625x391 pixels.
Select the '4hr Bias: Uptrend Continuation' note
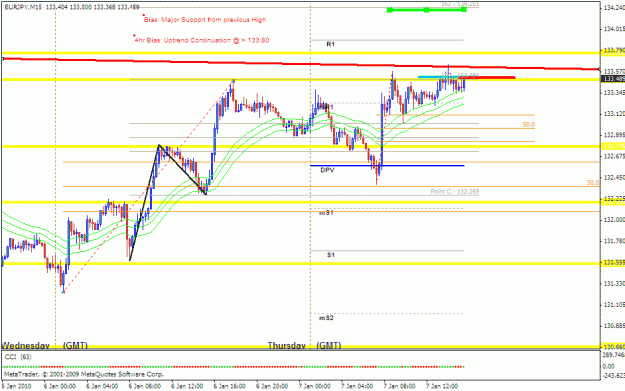click(202, 40)
